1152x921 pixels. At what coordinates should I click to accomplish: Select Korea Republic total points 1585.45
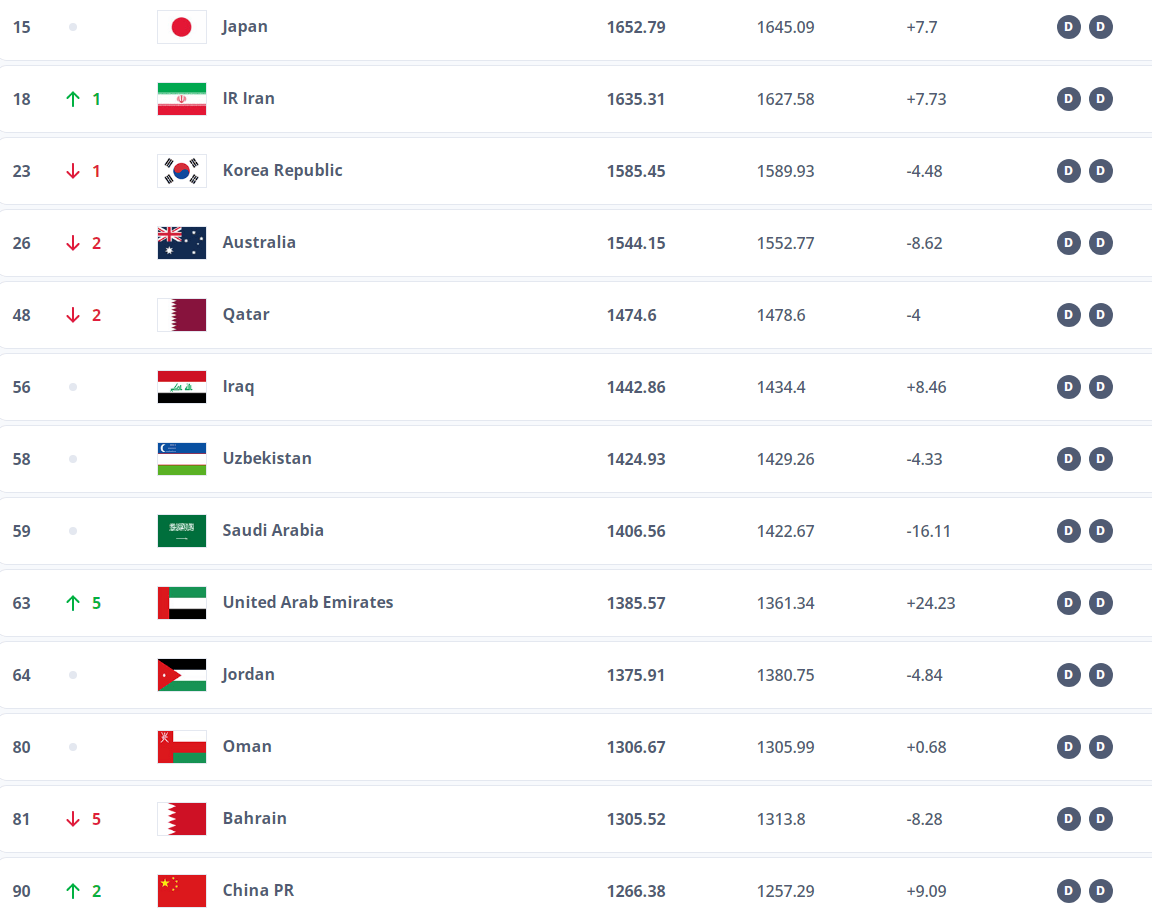[636, 171]
